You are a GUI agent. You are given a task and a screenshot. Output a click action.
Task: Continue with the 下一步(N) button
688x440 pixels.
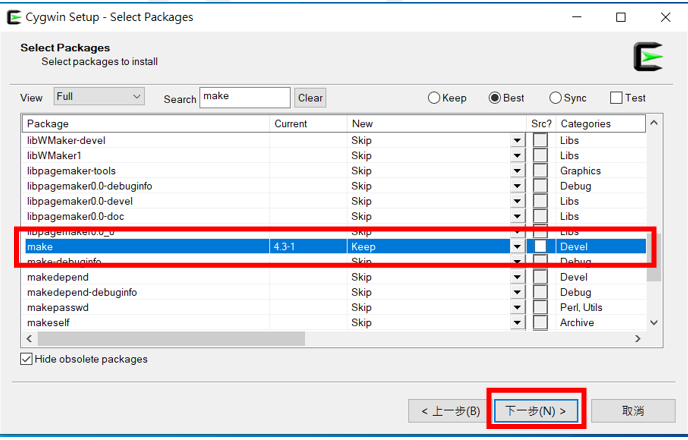(536, 411)
